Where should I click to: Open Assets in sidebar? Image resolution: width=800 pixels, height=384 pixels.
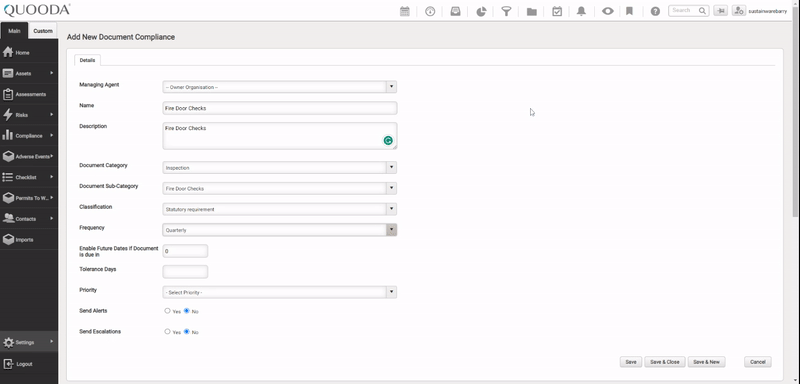(29, 73)
